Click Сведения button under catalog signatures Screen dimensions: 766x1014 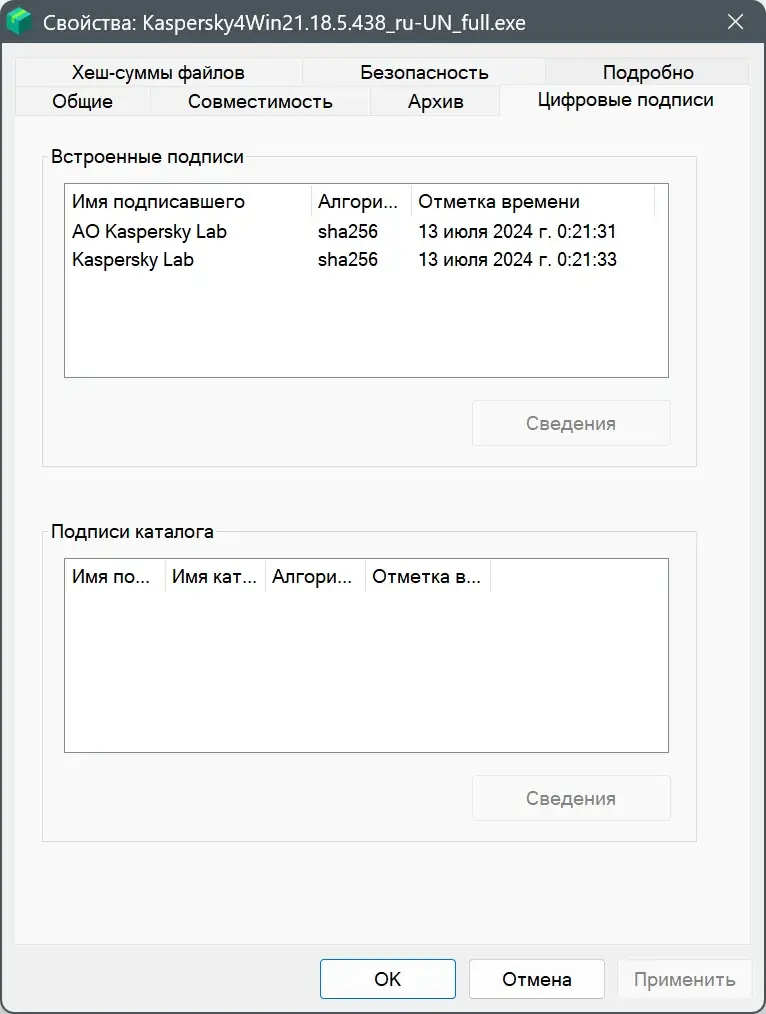pyautogui.click(x=570, y=798)
